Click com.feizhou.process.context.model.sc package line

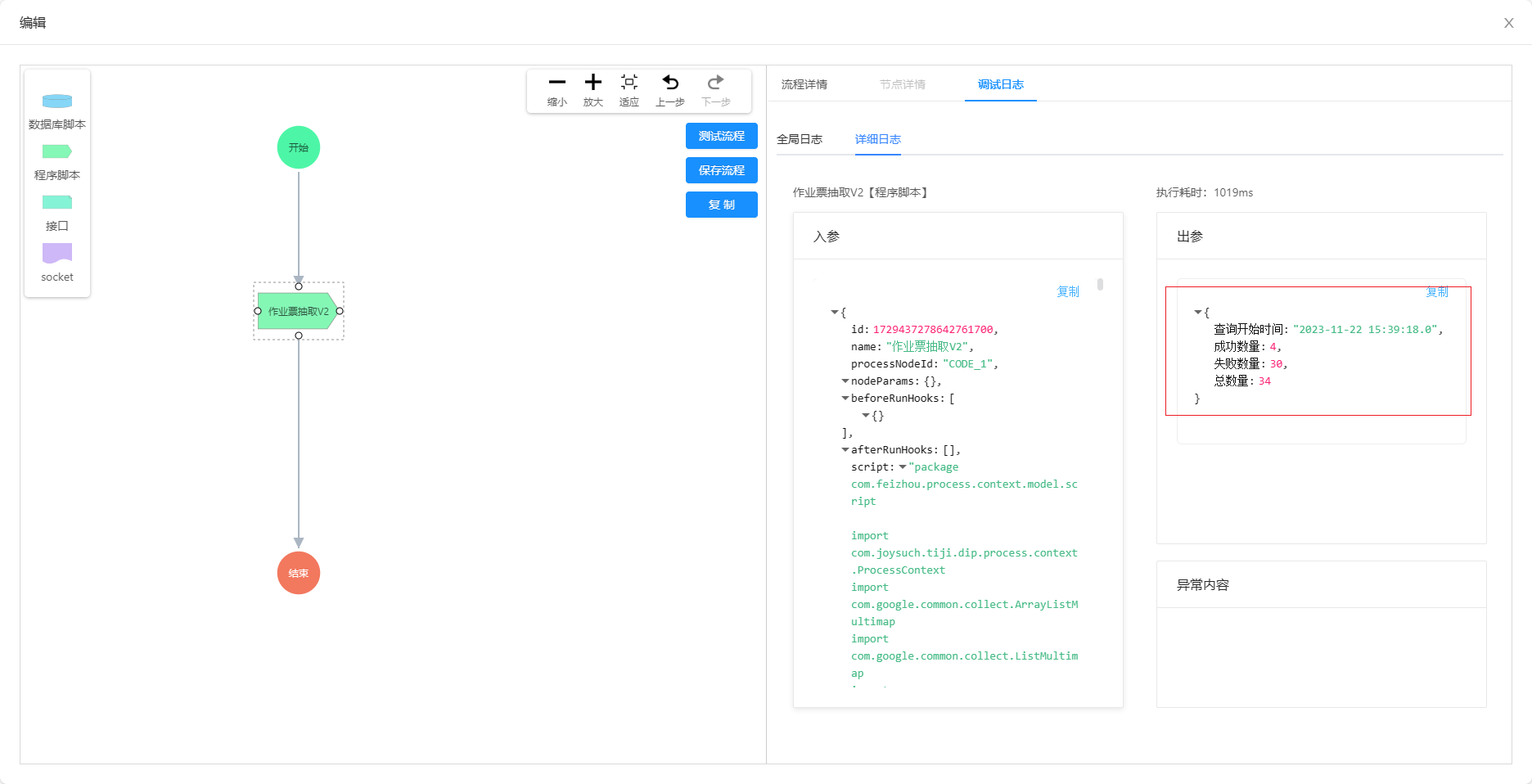tap(964, 484)
